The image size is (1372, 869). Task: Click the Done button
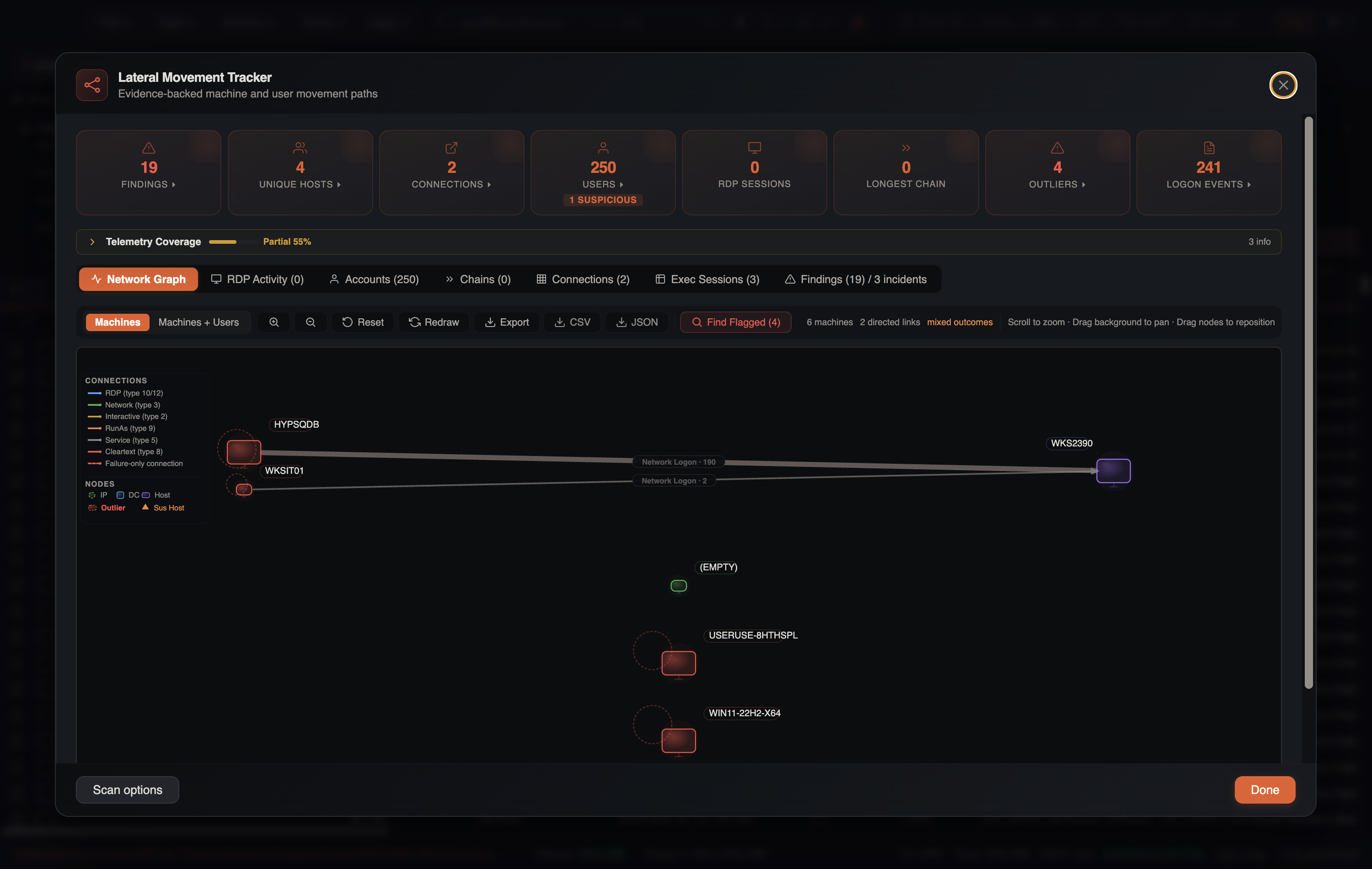pos(1265,790)
